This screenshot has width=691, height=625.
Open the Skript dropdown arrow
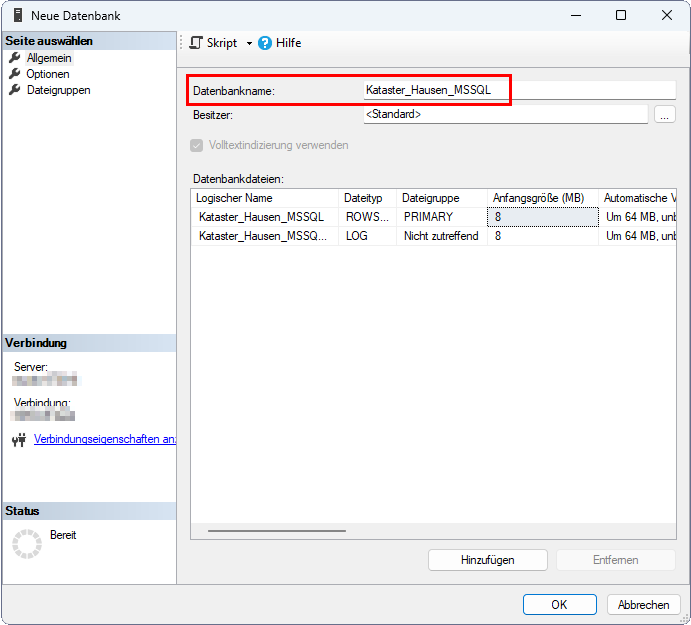click(249, 43)
